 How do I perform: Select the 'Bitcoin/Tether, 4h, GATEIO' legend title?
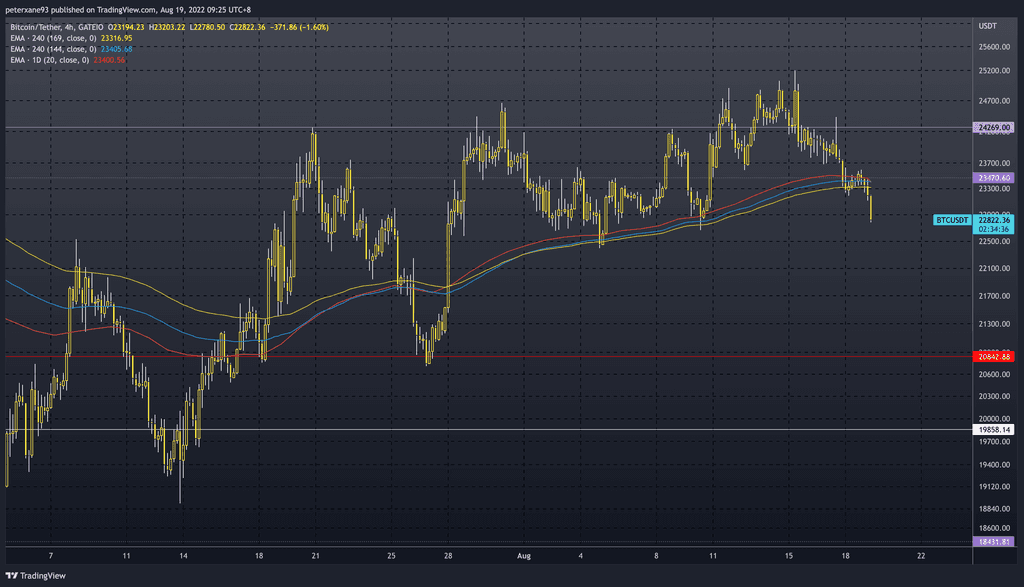click(x=57, y=27)
